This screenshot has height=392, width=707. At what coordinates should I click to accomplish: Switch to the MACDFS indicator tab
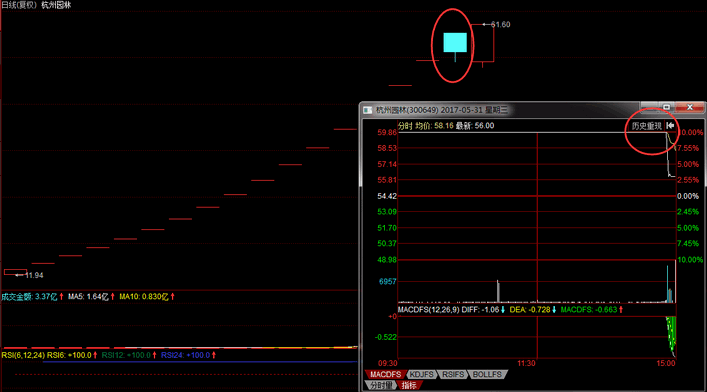coord(385,374)
